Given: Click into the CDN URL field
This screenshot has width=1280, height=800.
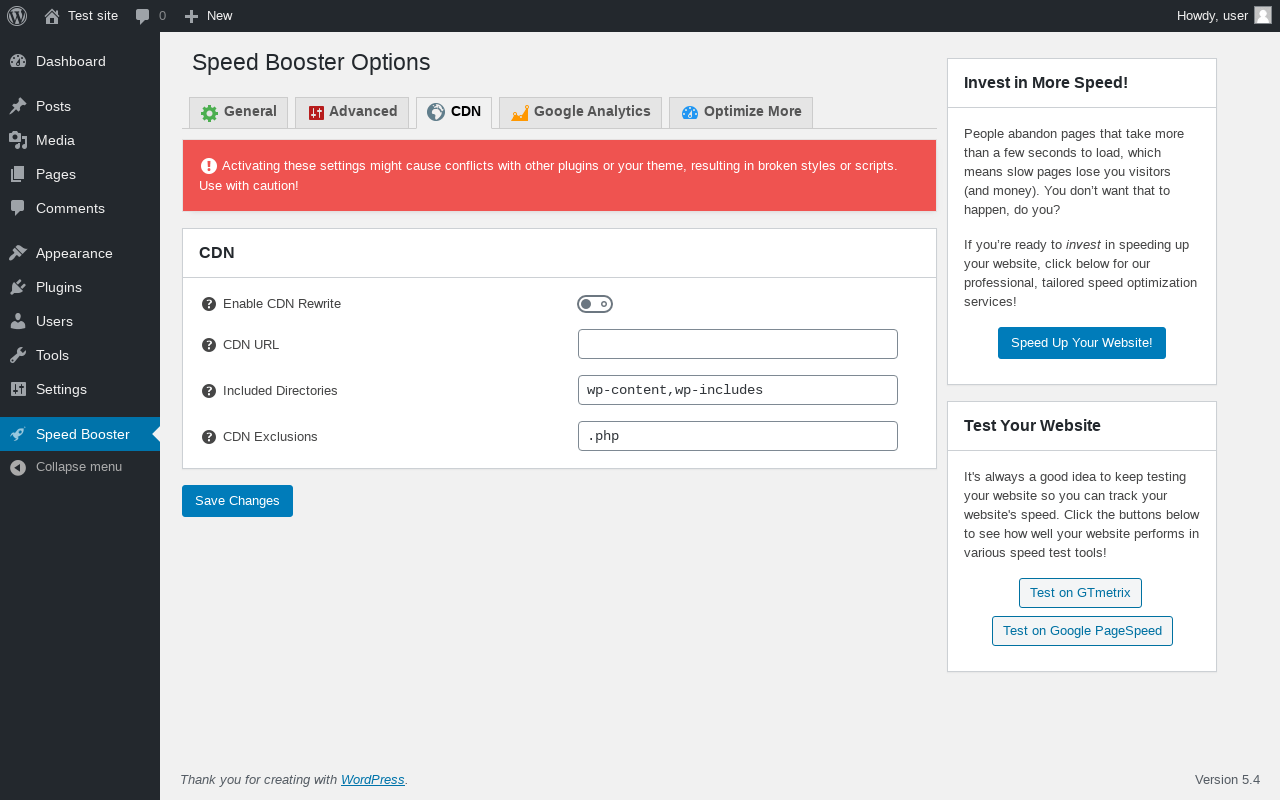Looking at the screenshot, I should click(x=738, y=344).
